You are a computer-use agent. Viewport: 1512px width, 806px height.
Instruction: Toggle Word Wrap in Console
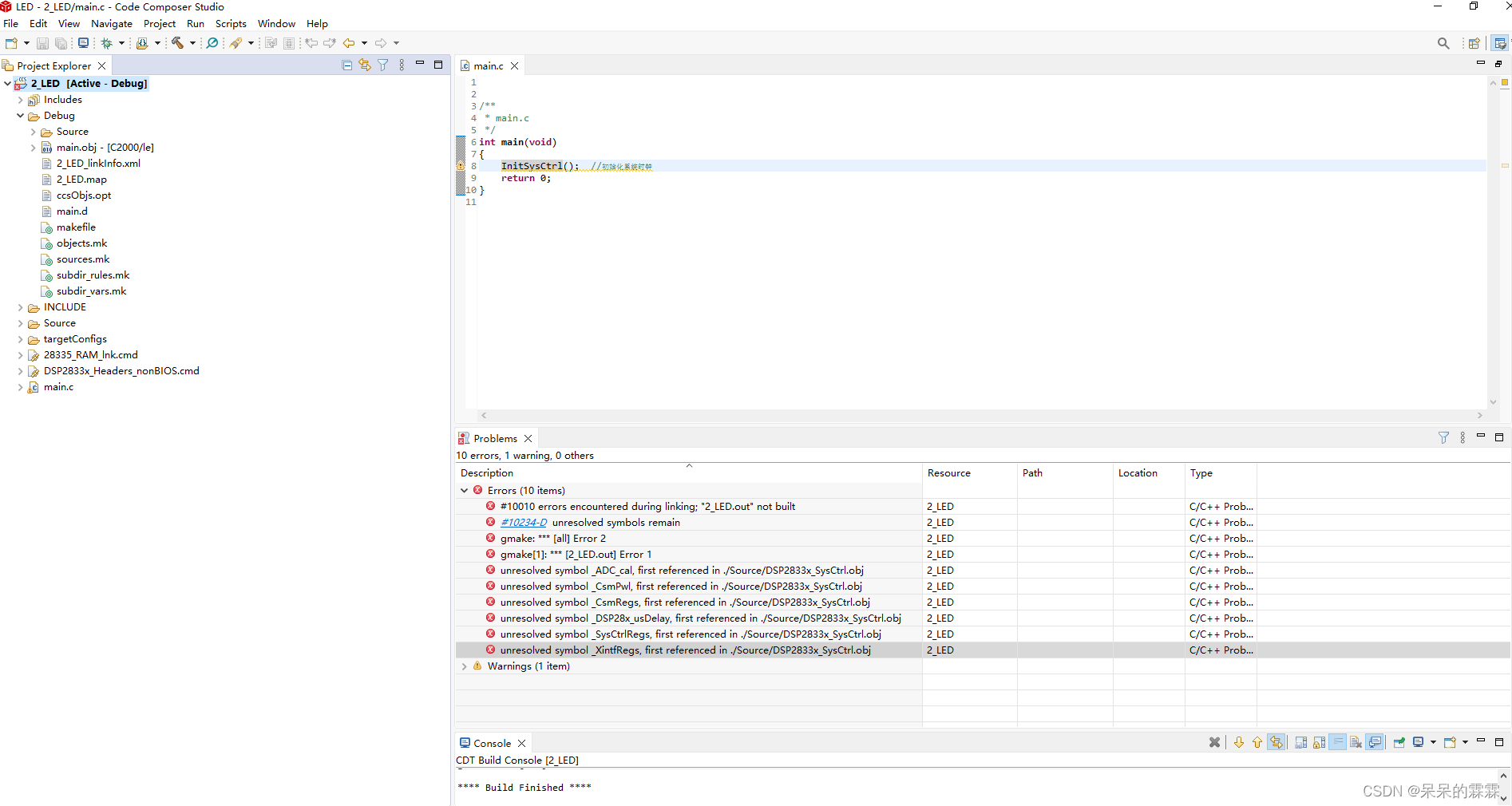tap(1337, 743)
